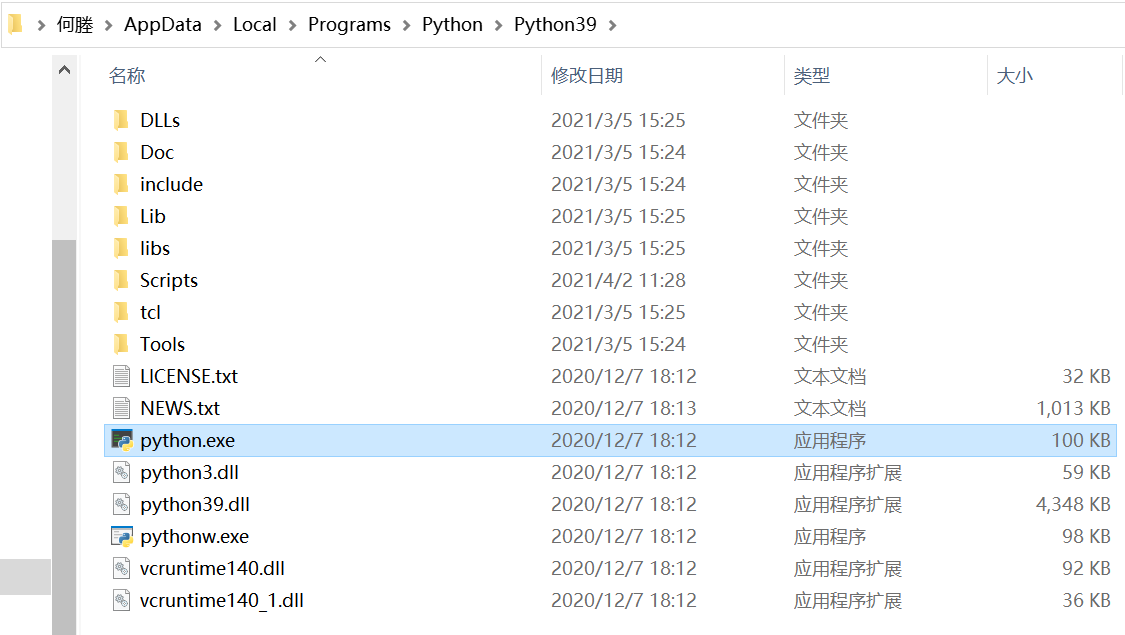The width and height of the screenshot is (1125, 635).
Task: Select the Tools folder icon
Action: pyautogui.click(x=121, y=344)
